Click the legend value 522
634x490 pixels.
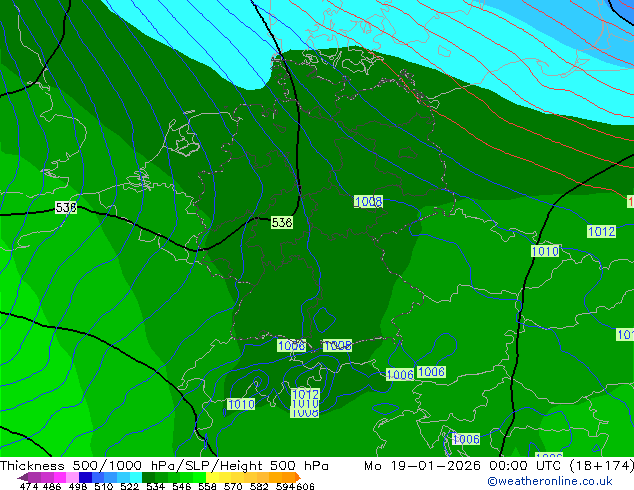pyautogui.click(x=129, y=486)
